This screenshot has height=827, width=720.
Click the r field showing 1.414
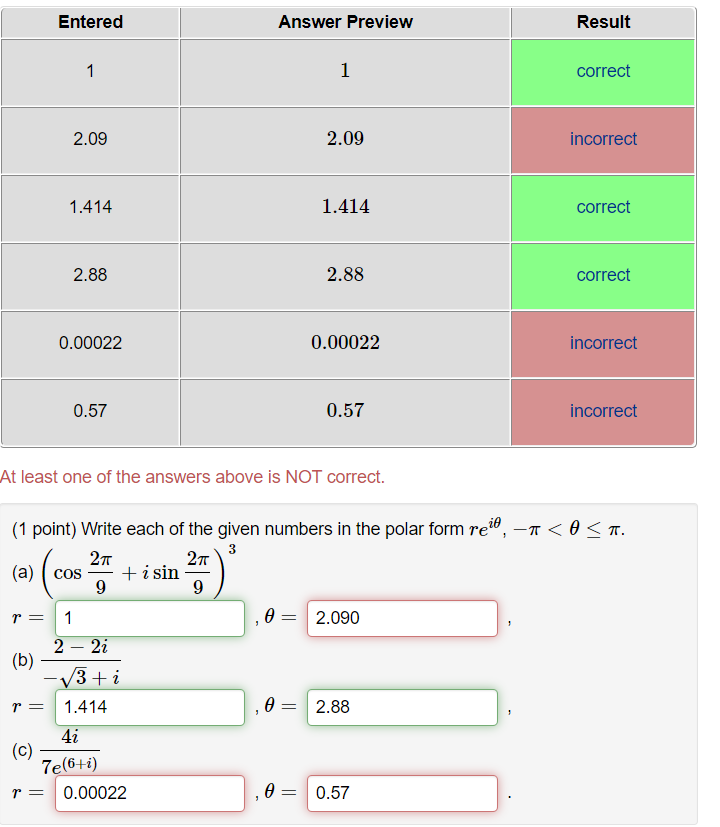click(148, 707)
